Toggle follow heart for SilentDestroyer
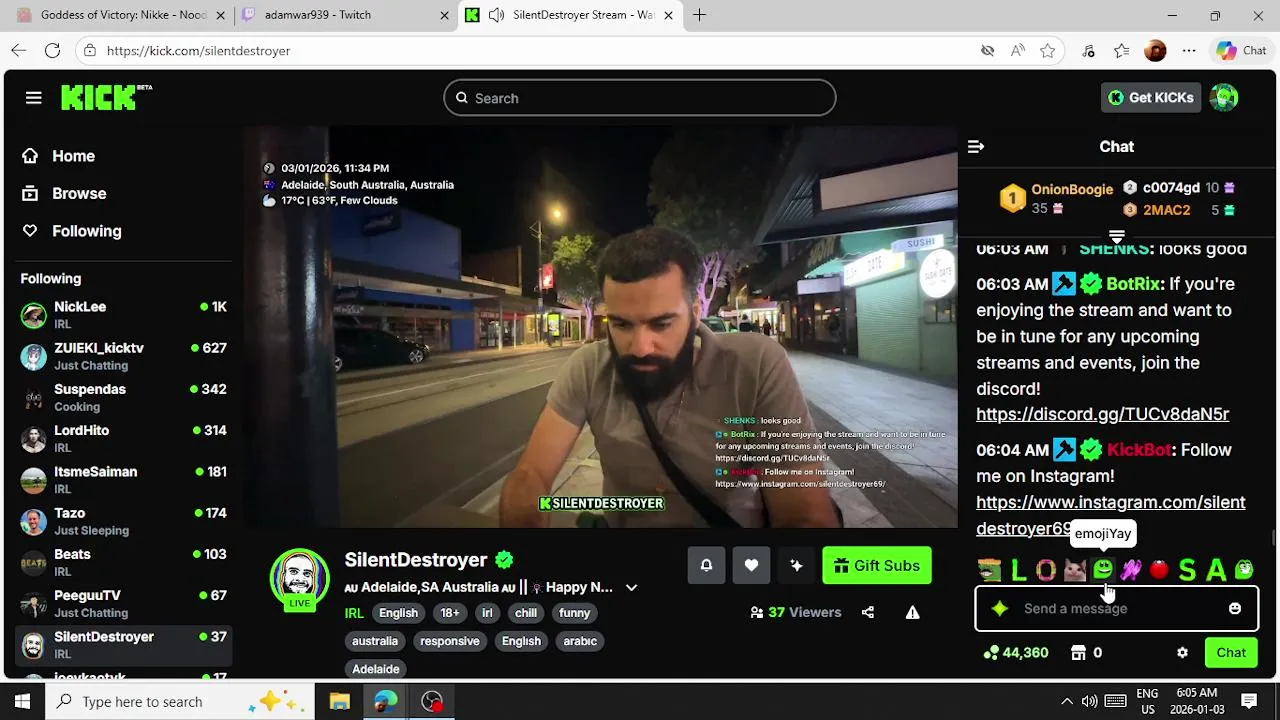The width and height of the screenshot is (1280, 720). pyautogui.click(x=751, y=566)
